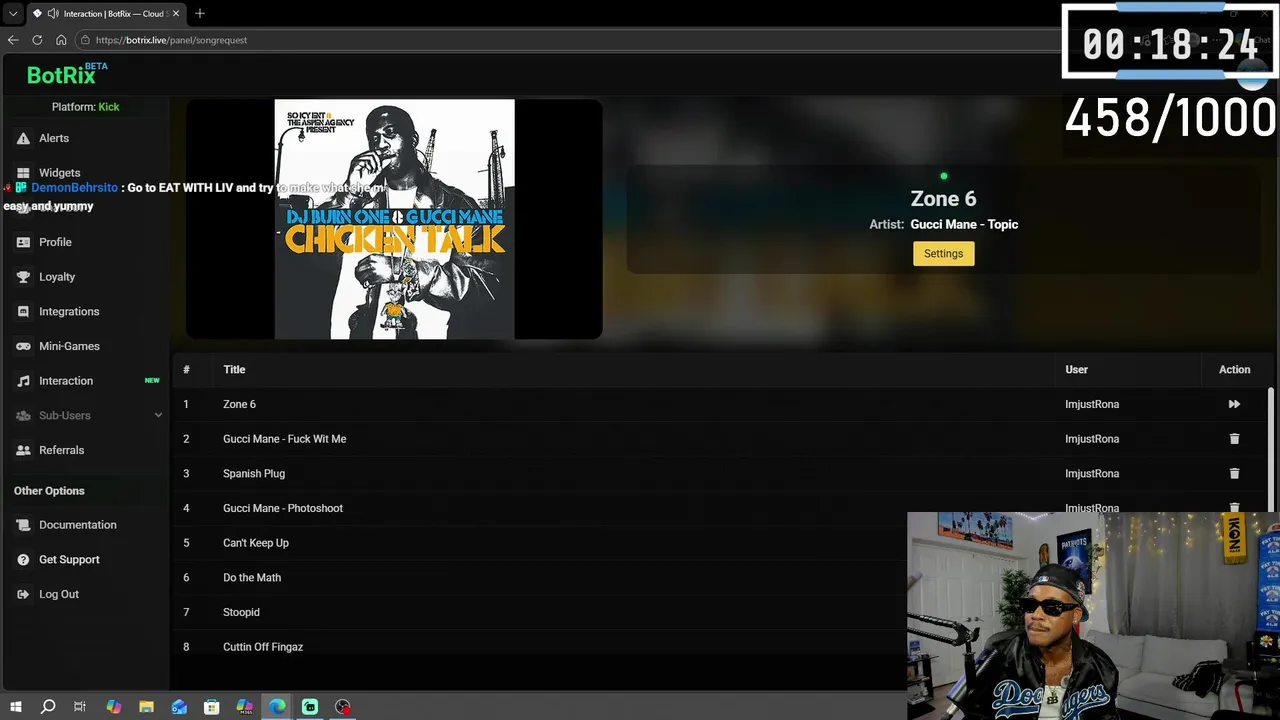This screenshot has height=720, width=1280.
Task: Select Stoopid title
Action: coord(241,612)
